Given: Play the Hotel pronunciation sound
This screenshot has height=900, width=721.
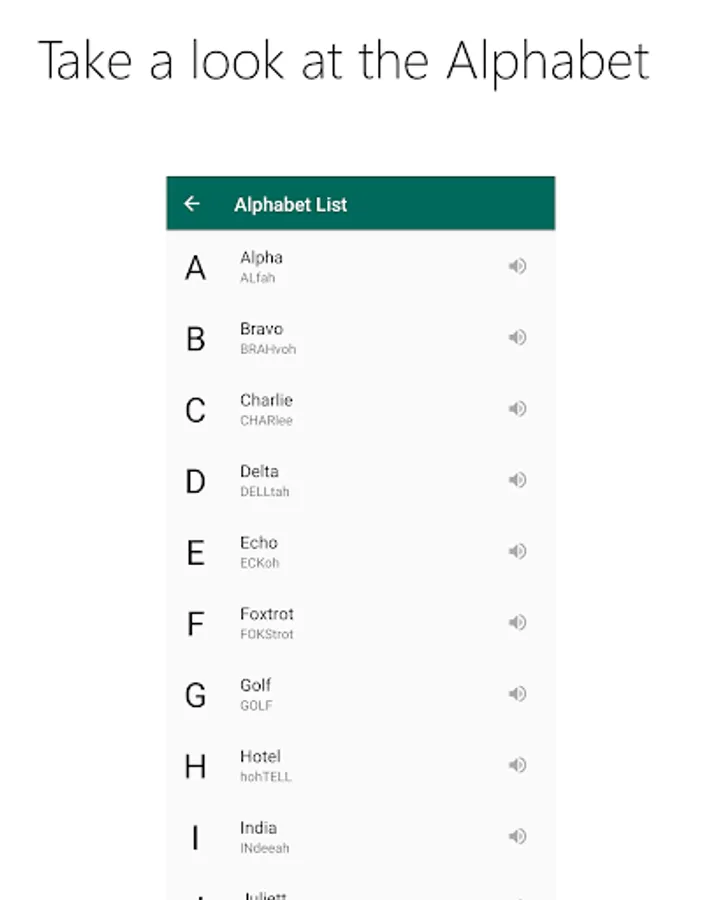Looking at the screenshot, I should pos(517,765).
